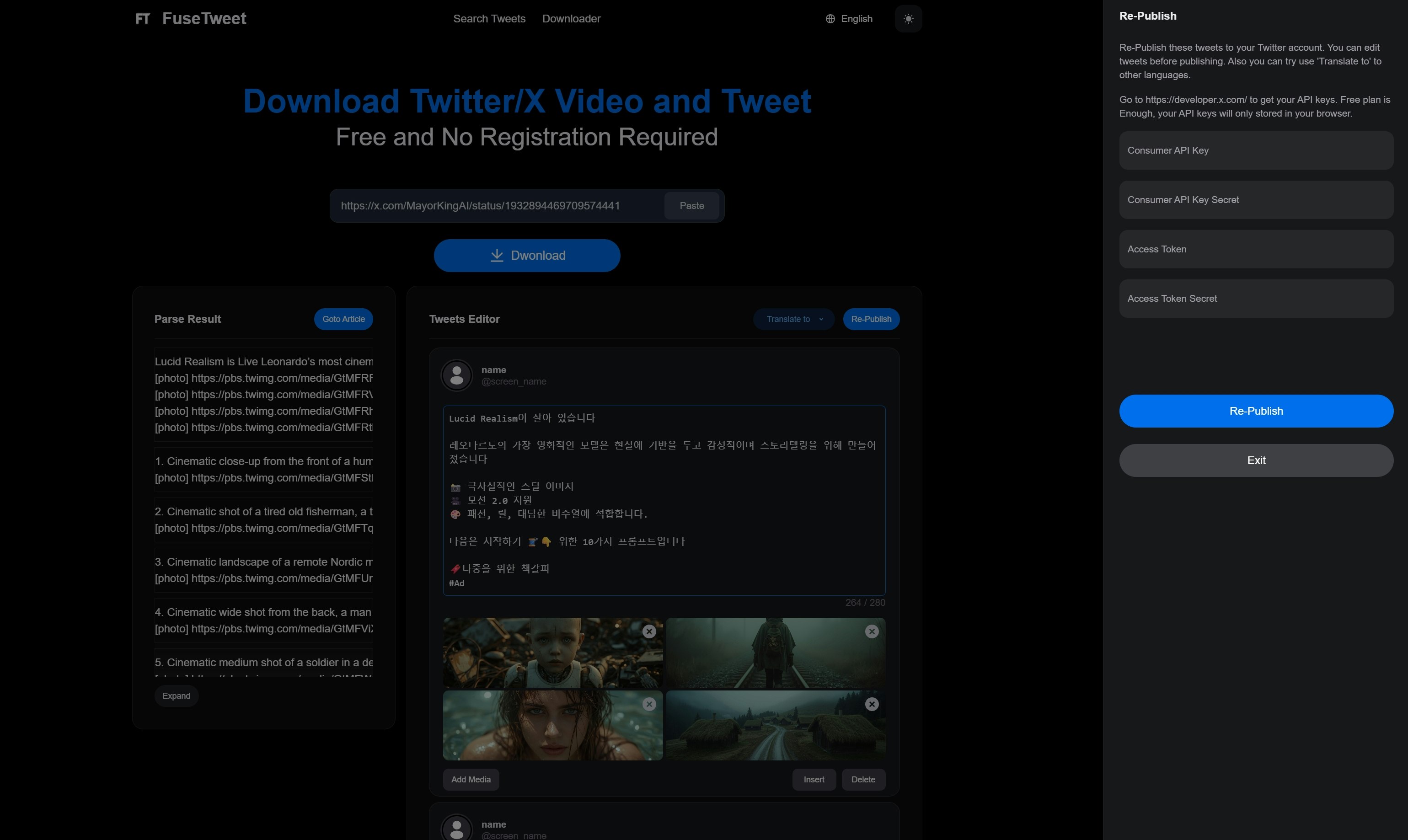This screenshot has height=840, width=1408.
Task: Select '5. Cinematic medium shot of a soldier' entry
Action: click(x=264, y=662)
